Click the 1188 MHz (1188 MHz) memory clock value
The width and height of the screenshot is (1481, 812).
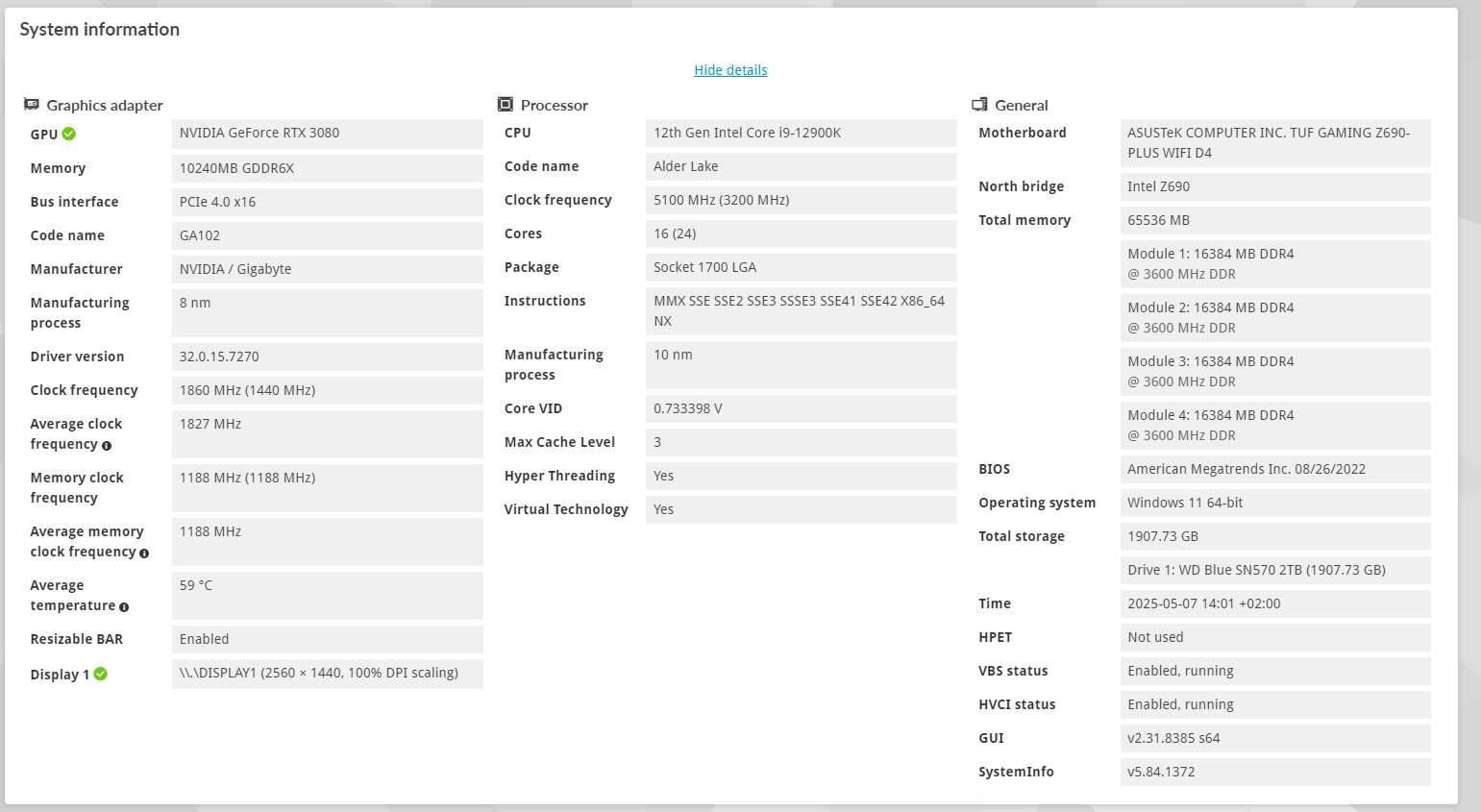[x=327, y=487]
